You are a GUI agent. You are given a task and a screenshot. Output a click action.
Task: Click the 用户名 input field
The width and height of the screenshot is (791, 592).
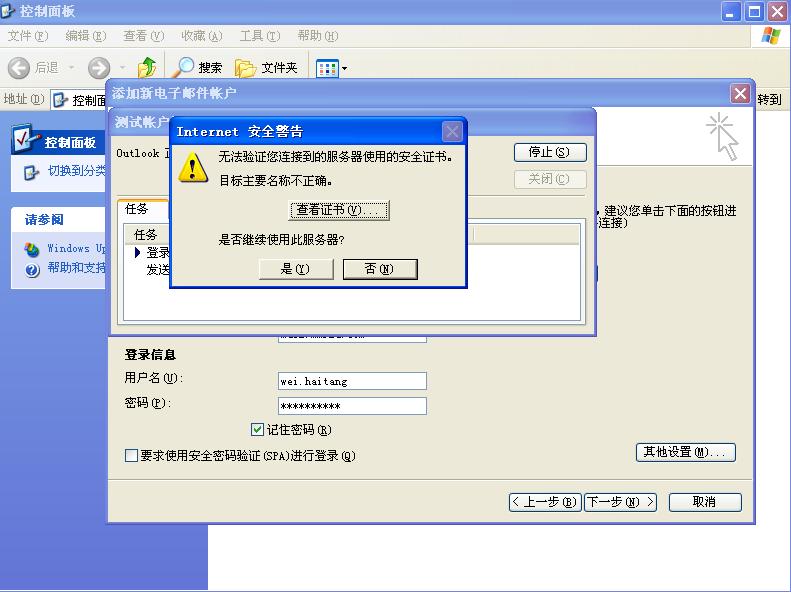point(352,381)
